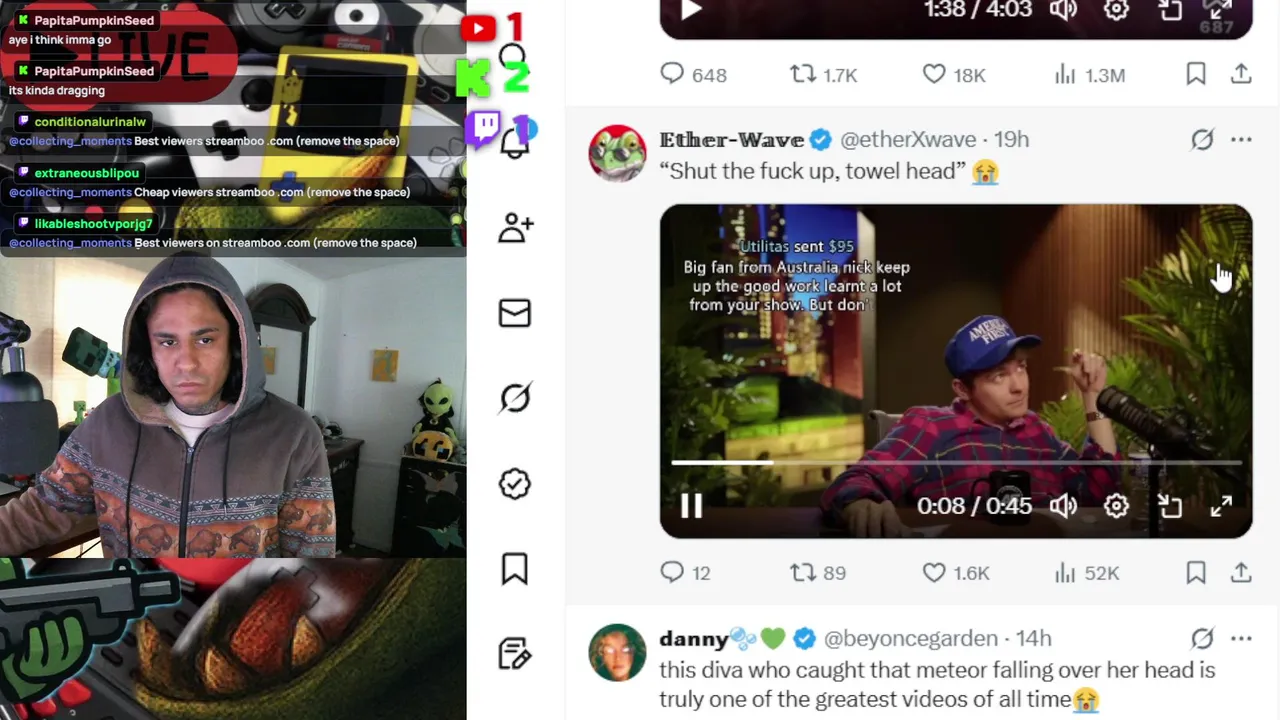1280x720 pixels.
Task: Open the @beyoncegarden profile handle
Action: click(x=910, y=638)
